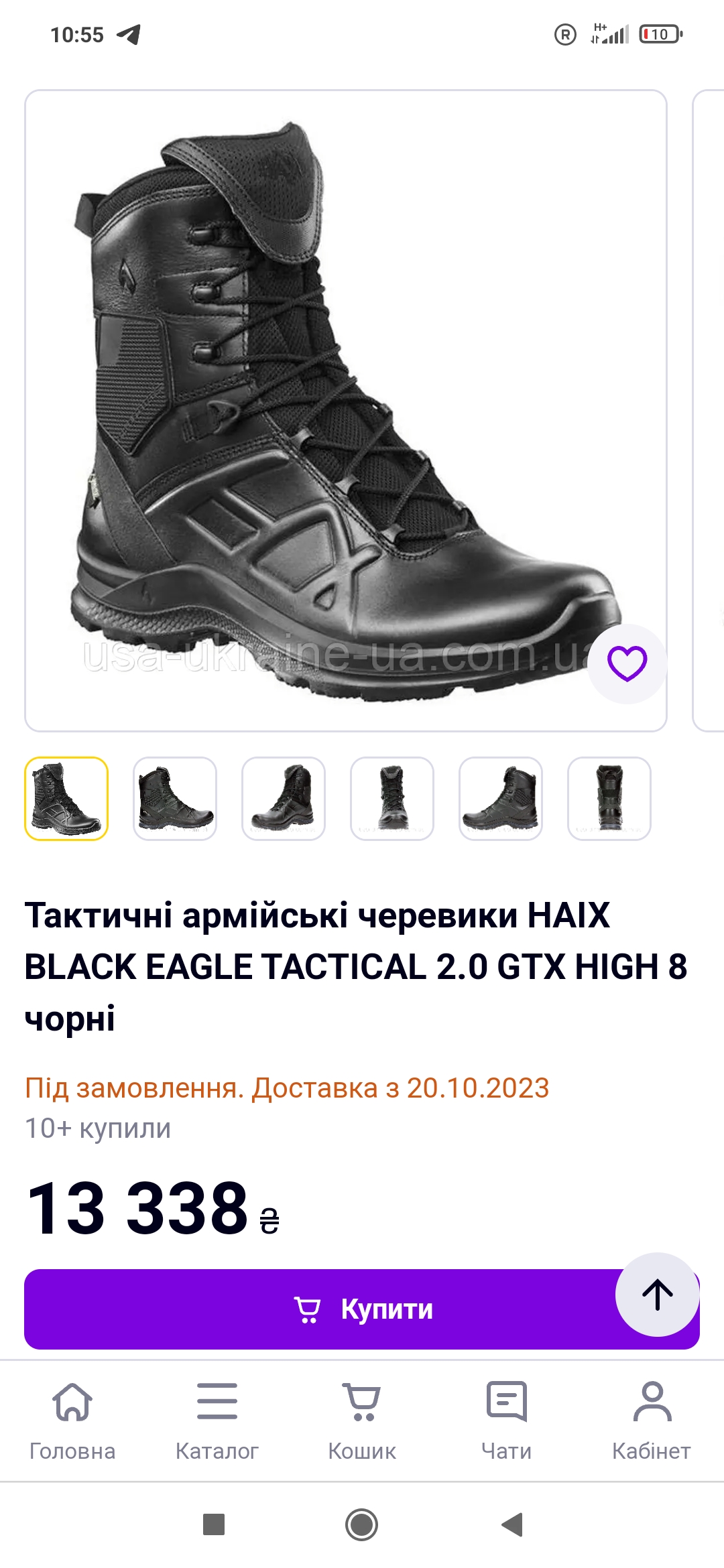Viewport: 724px width, 1568px height.
Task: Go to Кошик cart tab
Action: 362,1421
